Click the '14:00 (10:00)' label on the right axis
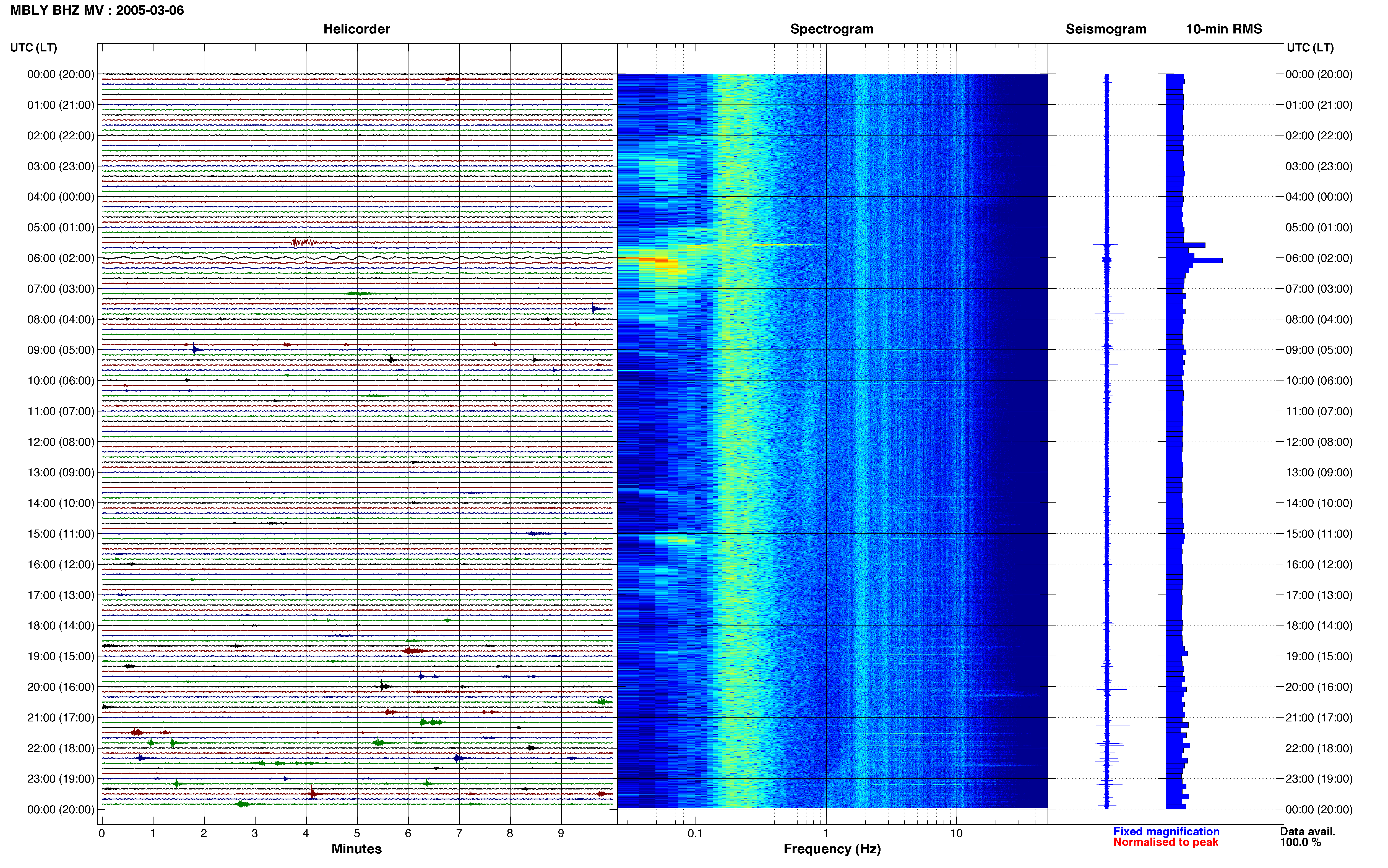The width and height of the screenshot is (1388, 868). 1319,503
